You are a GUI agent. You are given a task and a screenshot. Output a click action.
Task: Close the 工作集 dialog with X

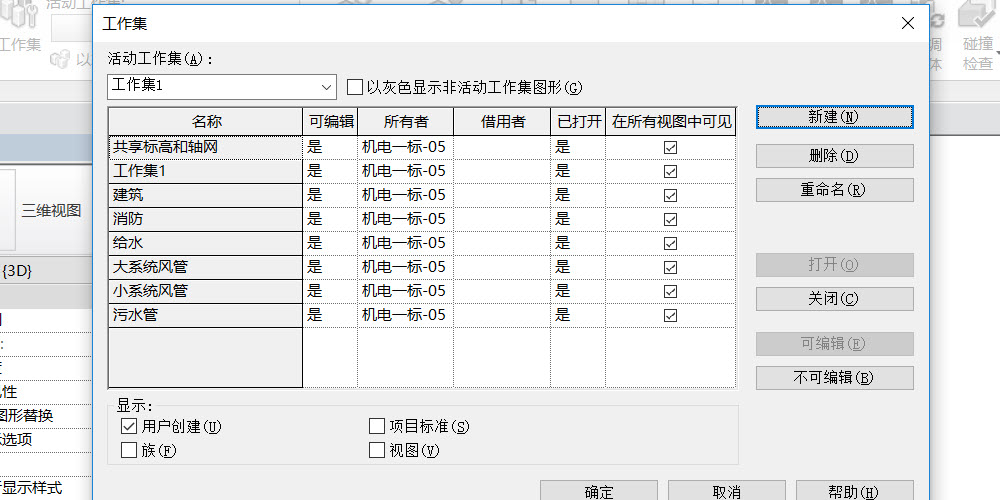[908, 24]
